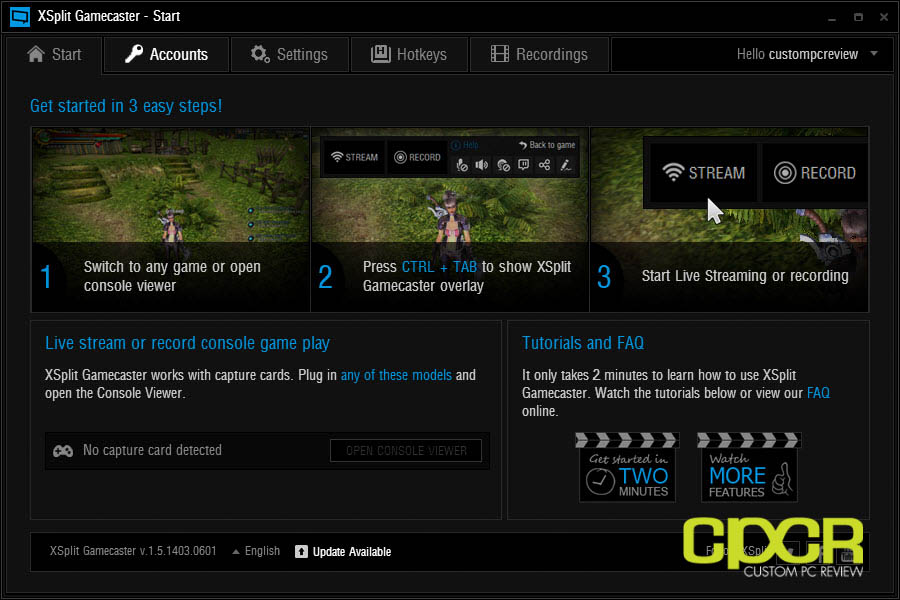
Task: Open the FAQ link
Action: [x=818, y=393]
